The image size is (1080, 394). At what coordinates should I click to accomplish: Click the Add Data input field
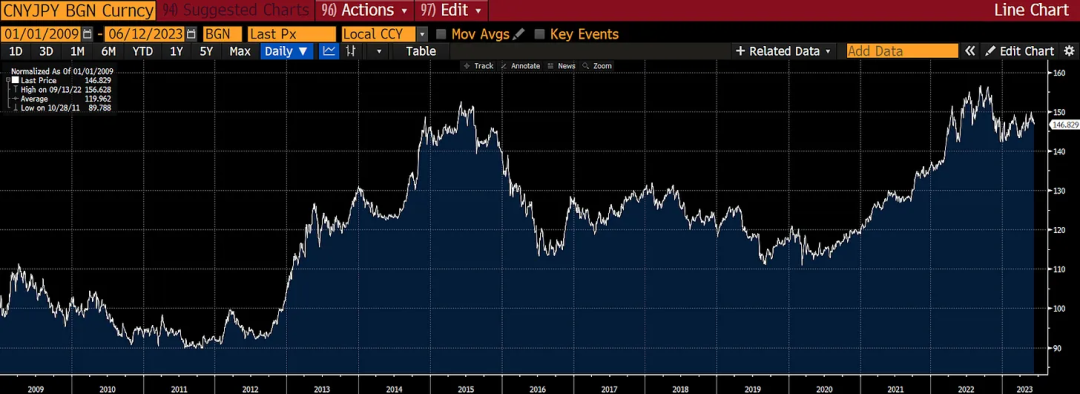[902, 51]
